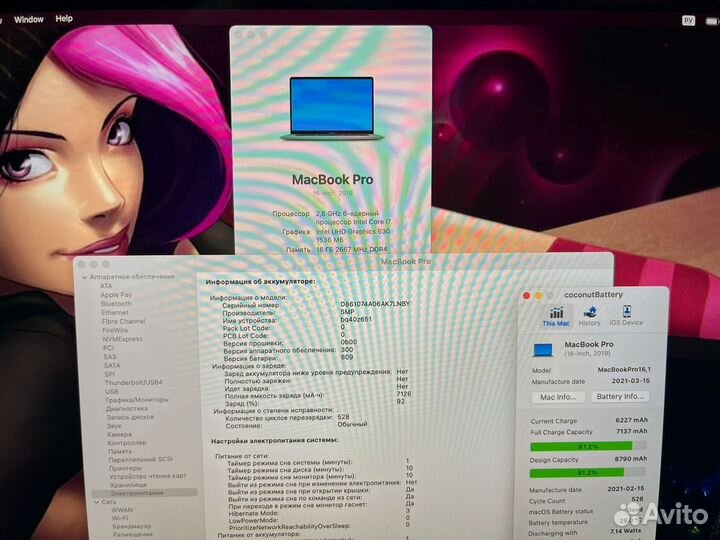Select SAS in the sidebar
This screenshot has height=540, width=720.
point(110,356)
